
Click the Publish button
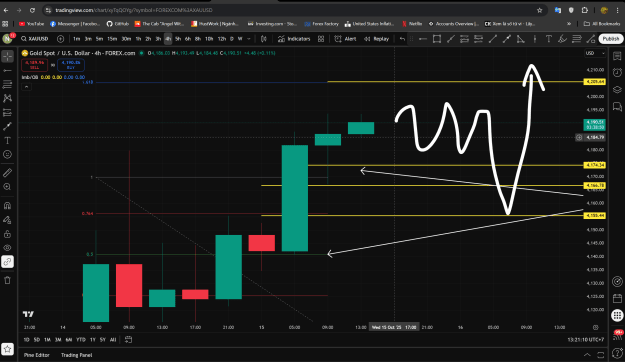pos(611,39)
